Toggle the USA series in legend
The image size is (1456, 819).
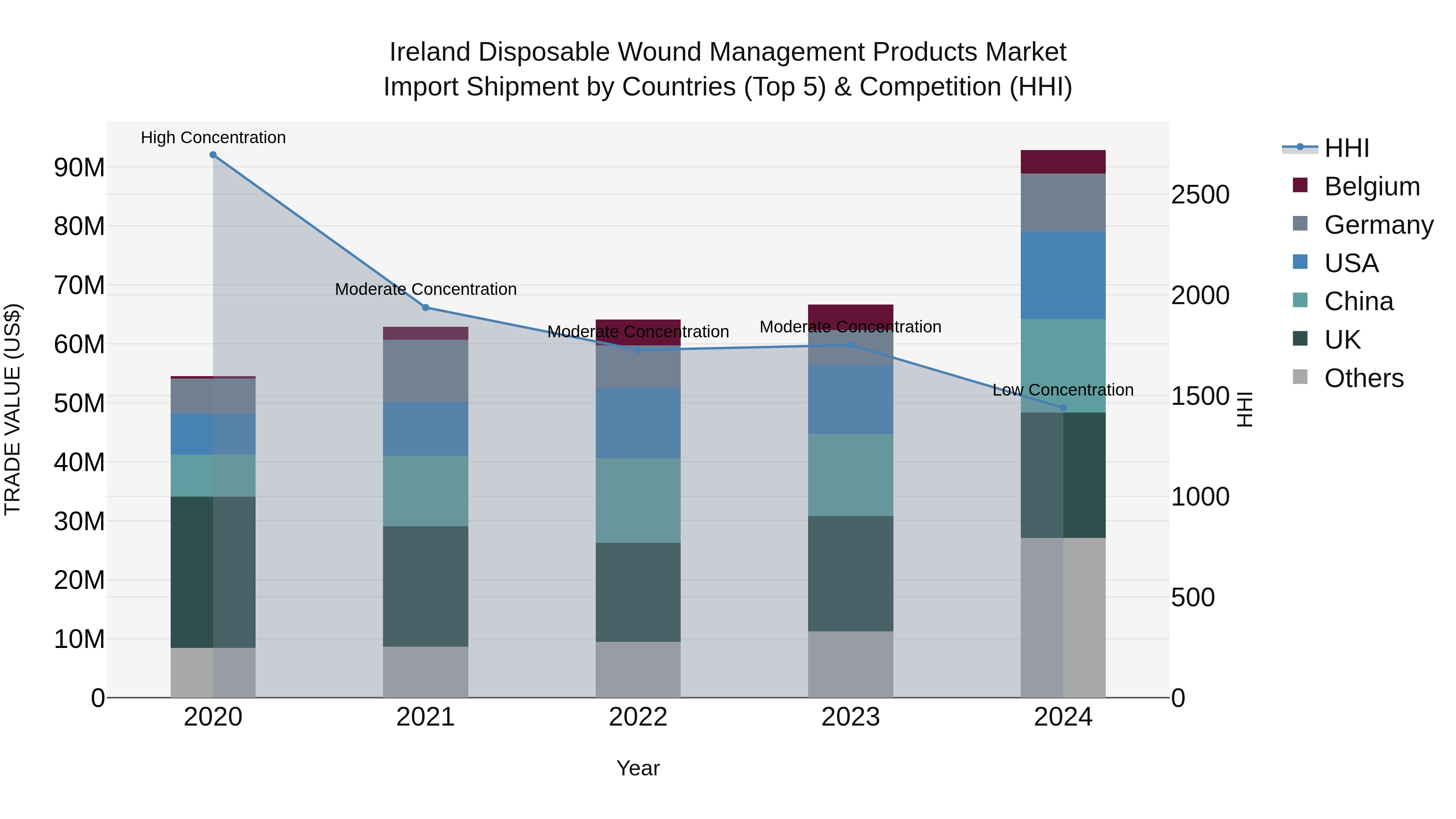coord(1335,263)
